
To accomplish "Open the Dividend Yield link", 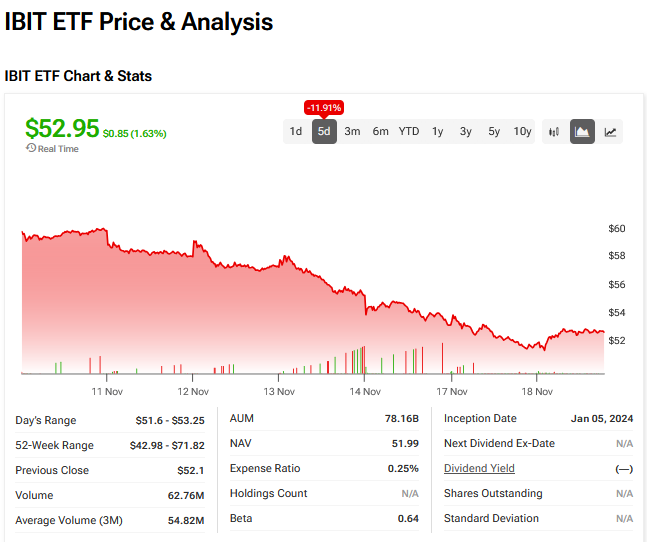I will coord(479,468).
